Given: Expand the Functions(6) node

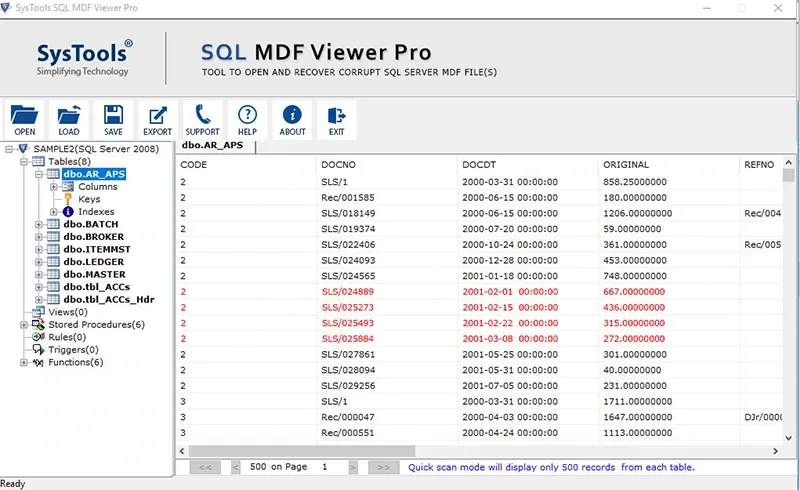Looking at the screenshot, I should point(23,362).
